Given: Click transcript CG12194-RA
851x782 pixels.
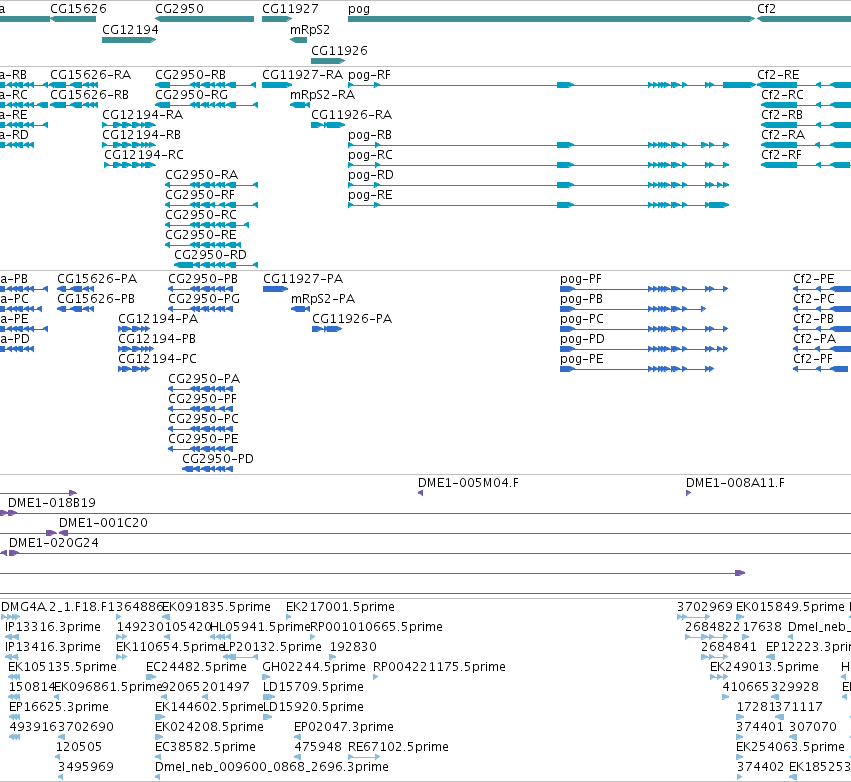Looking at the screenshot, I should click(x=129, y=125).
